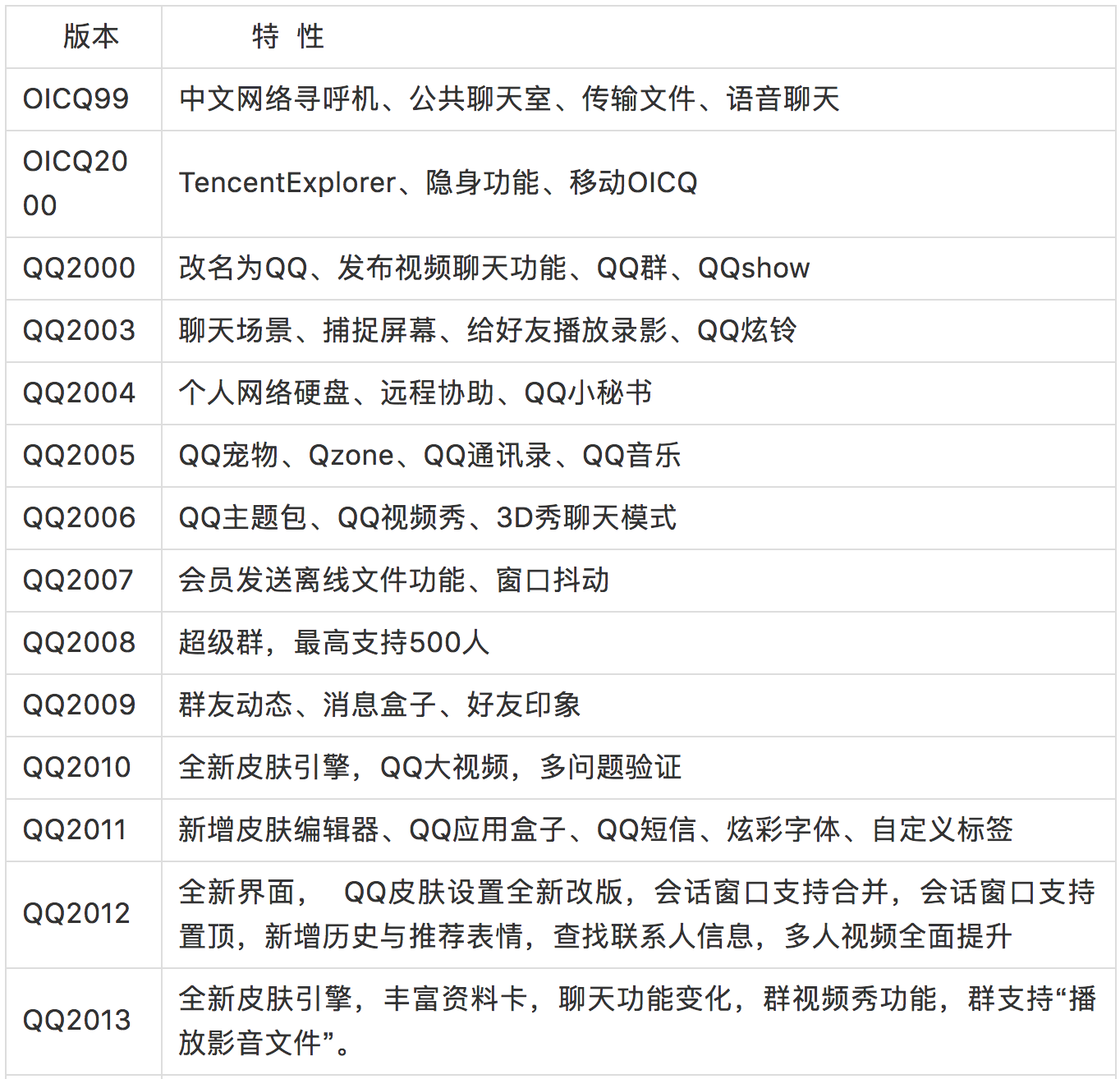Click the feature text starting "个人网络硬盘"

click(x=415, y=393)
